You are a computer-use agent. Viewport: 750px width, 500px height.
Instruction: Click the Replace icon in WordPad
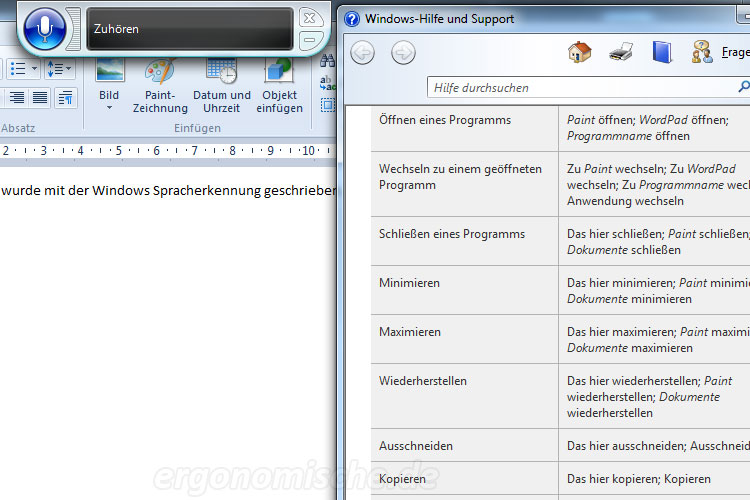pyautogui.click(x=328, y=83)
